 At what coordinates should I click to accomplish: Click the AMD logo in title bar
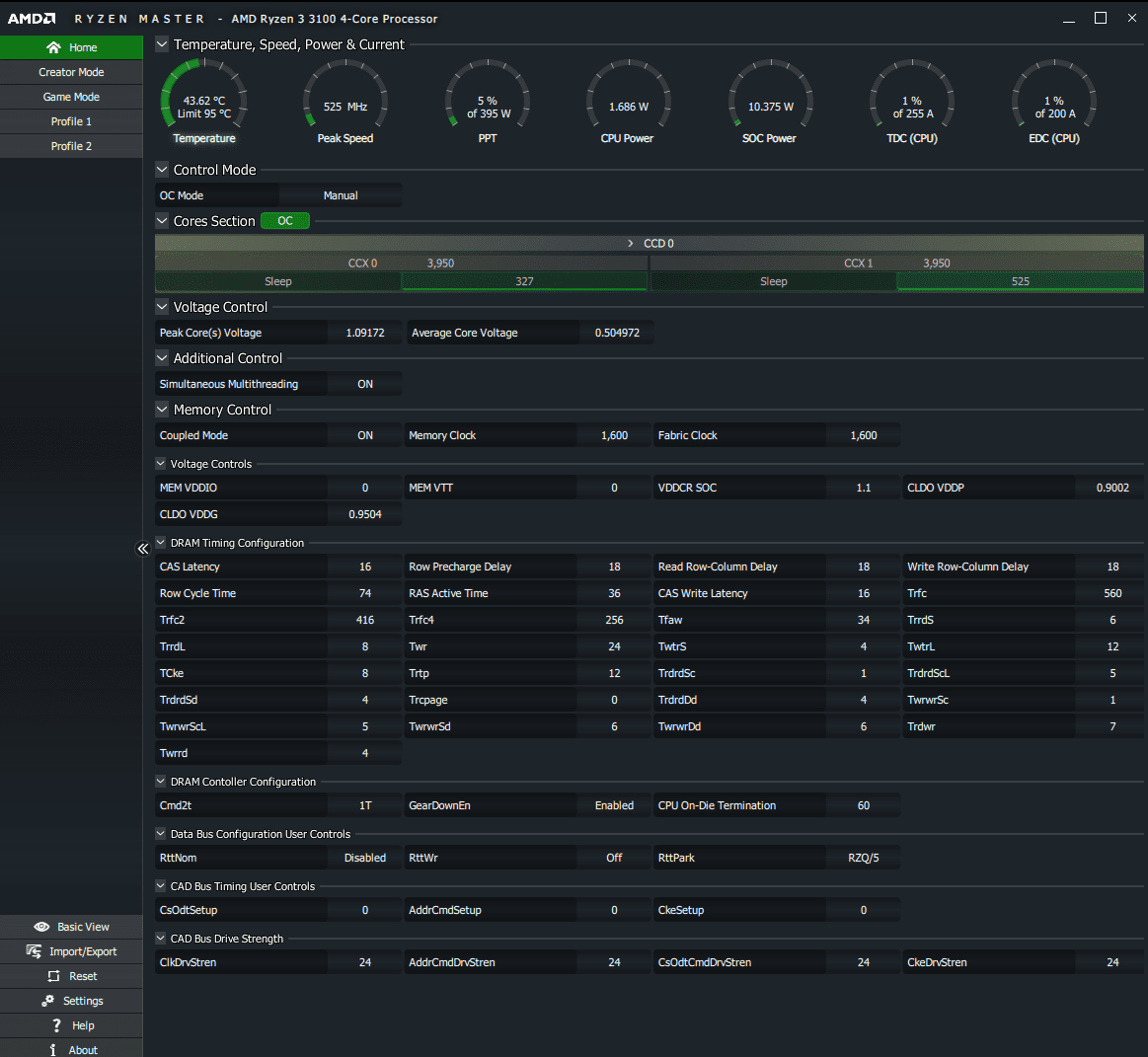point(32,19)
